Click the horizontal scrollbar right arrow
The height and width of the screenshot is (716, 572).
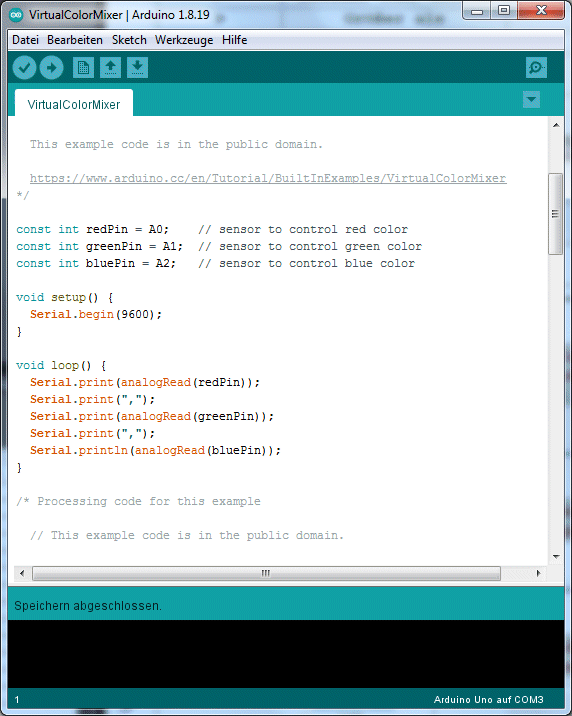[539, 573]
